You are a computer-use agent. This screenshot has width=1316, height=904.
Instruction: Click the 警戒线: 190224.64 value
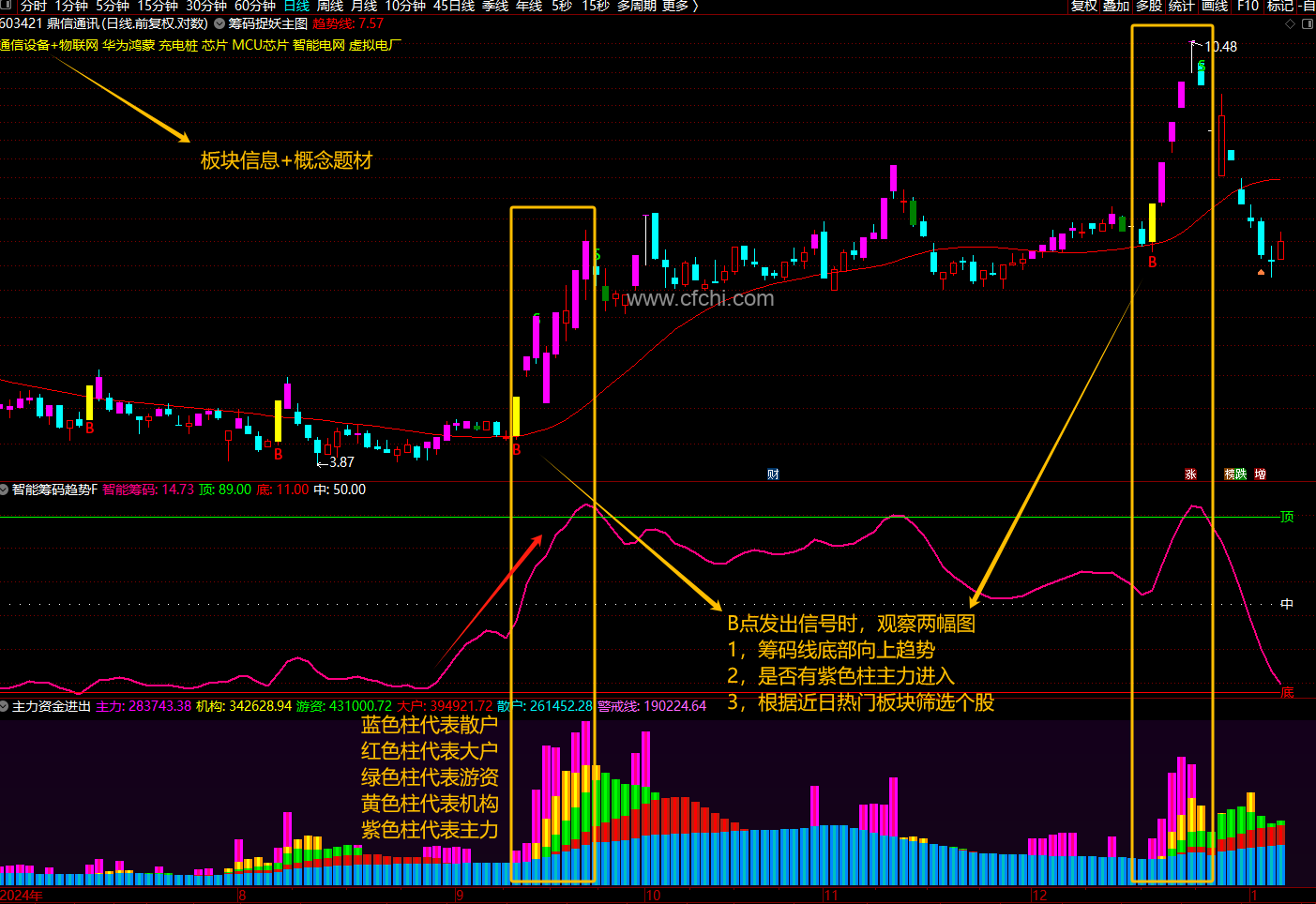point(652,706)
